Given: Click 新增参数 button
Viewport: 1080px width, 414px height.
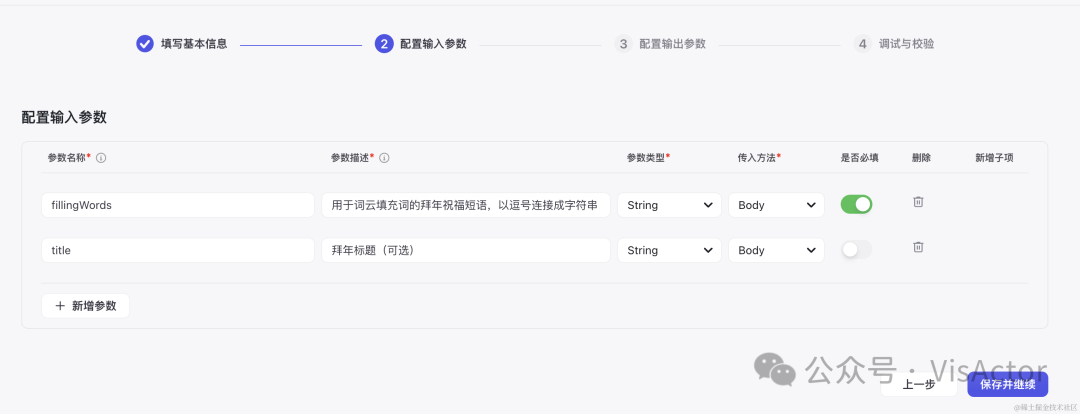Looking at the screenshot, I should click(85, 306).
